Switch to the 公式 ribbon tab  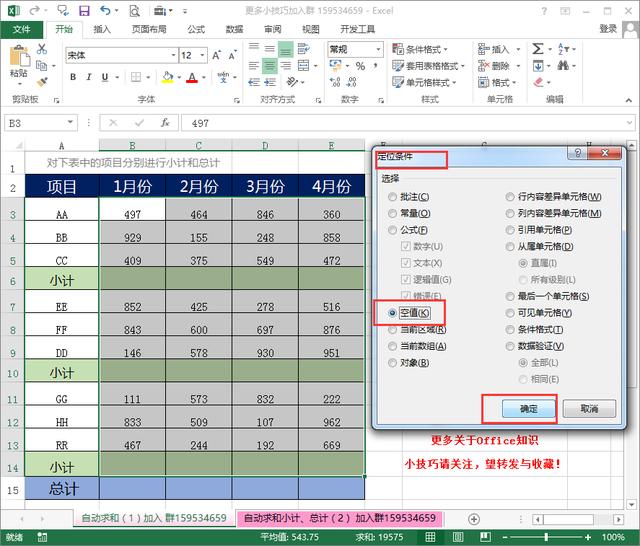tap(196, 29)
